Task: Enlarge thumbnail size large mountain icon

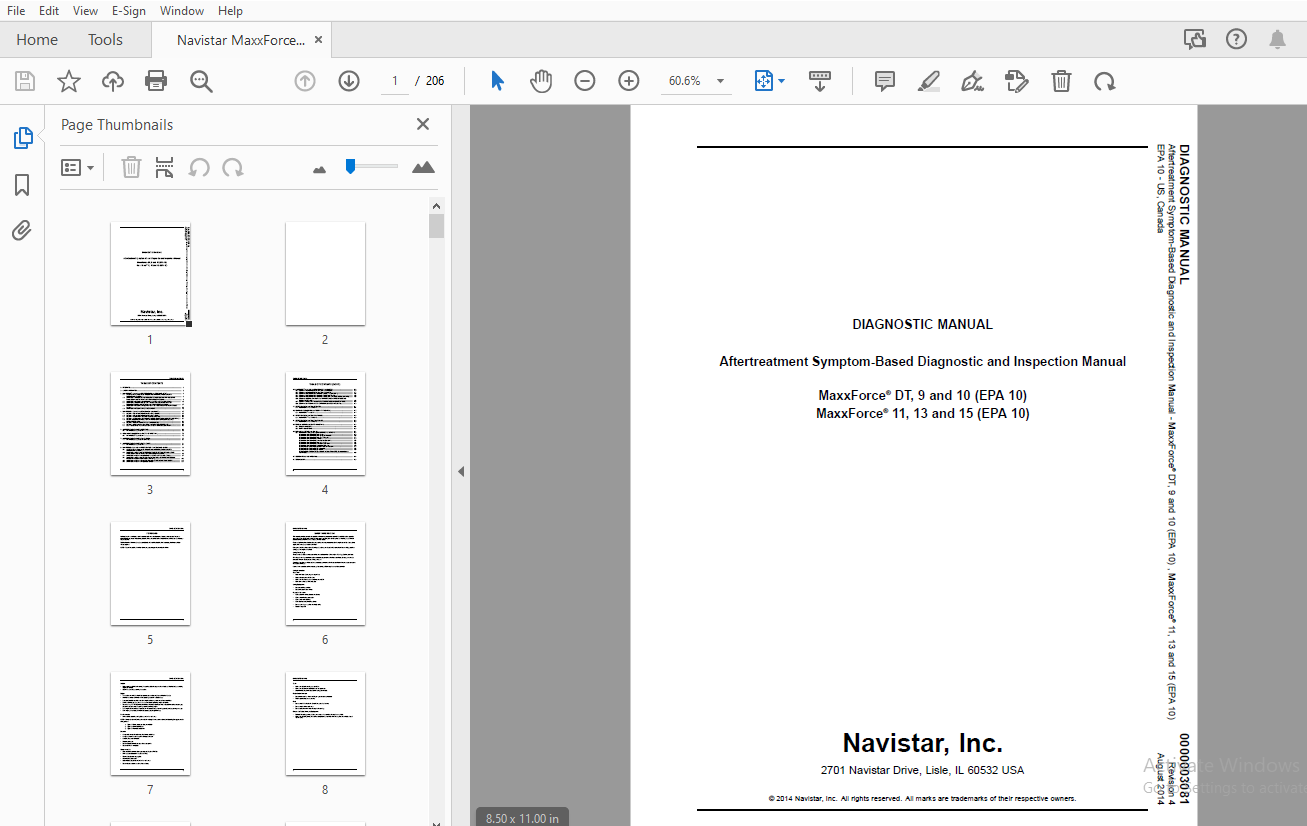Action: point(423,167)
